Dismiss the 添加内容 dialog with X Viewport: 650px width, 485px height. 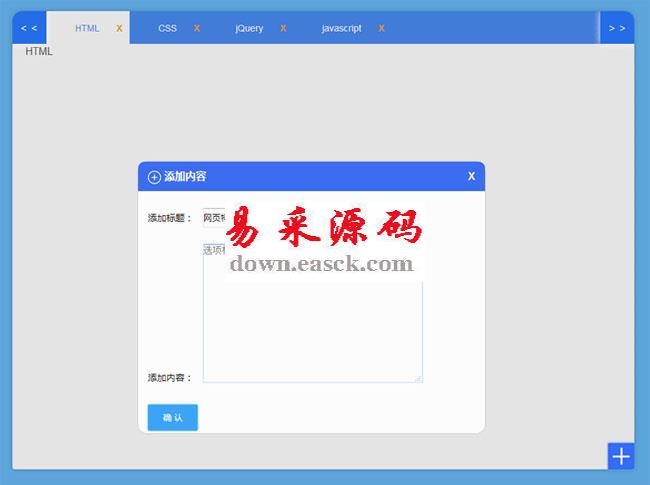click(471, 177)
